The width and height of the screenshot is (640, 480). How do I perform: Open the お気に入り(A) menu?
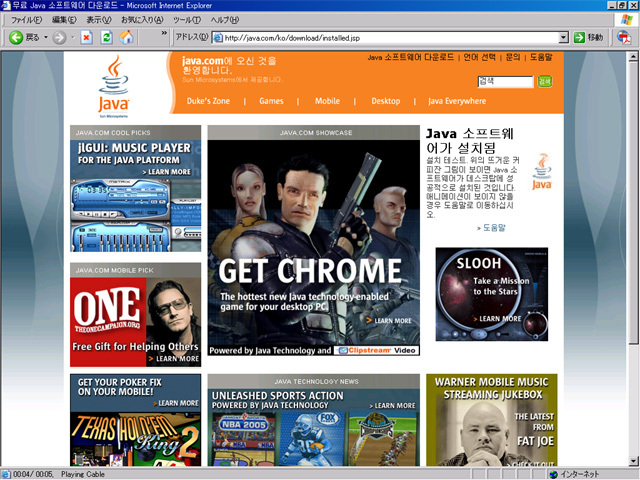click(142, 20)
